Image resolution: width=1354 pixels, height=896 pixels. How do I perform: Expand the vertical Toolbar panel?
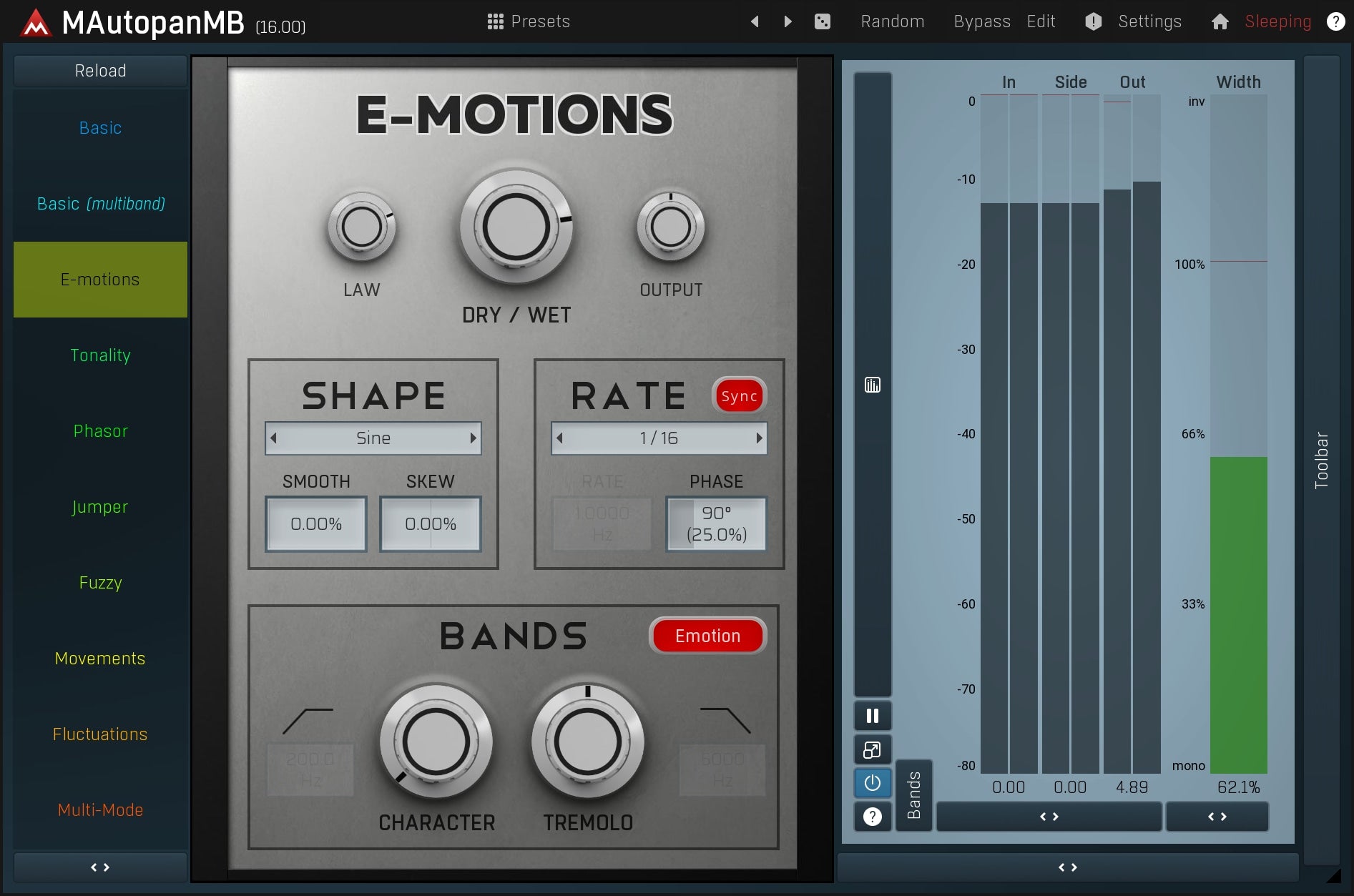coord(1321,460)
